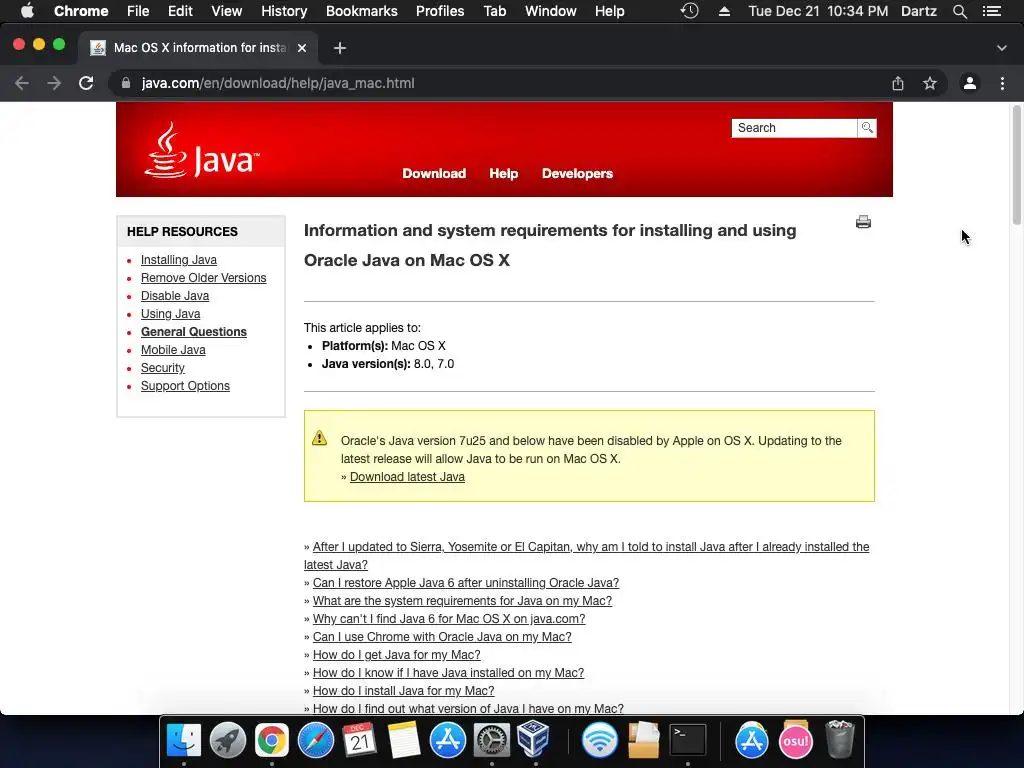Image resolution: width=1024 pixels, height=768 pixels.
Task: Open the History menu
Action: coord(284,11)
